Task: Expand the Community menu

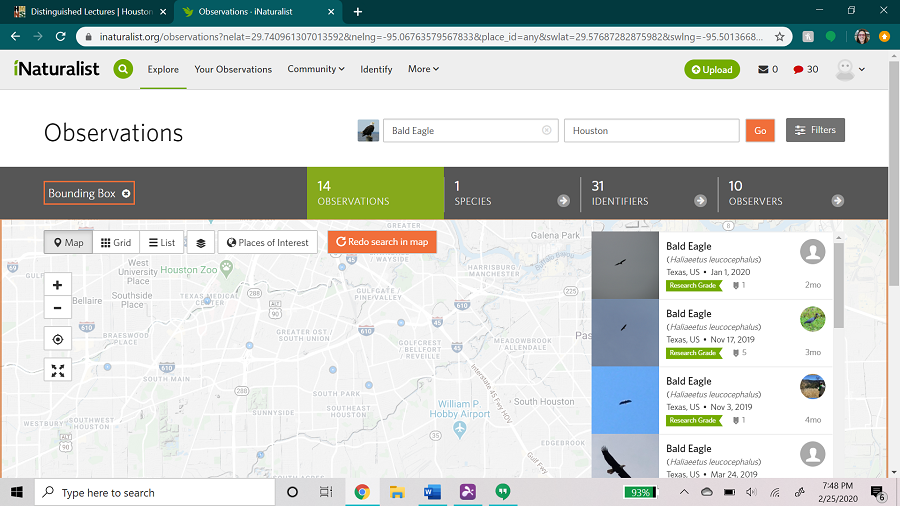Action: tap(316, 69)
